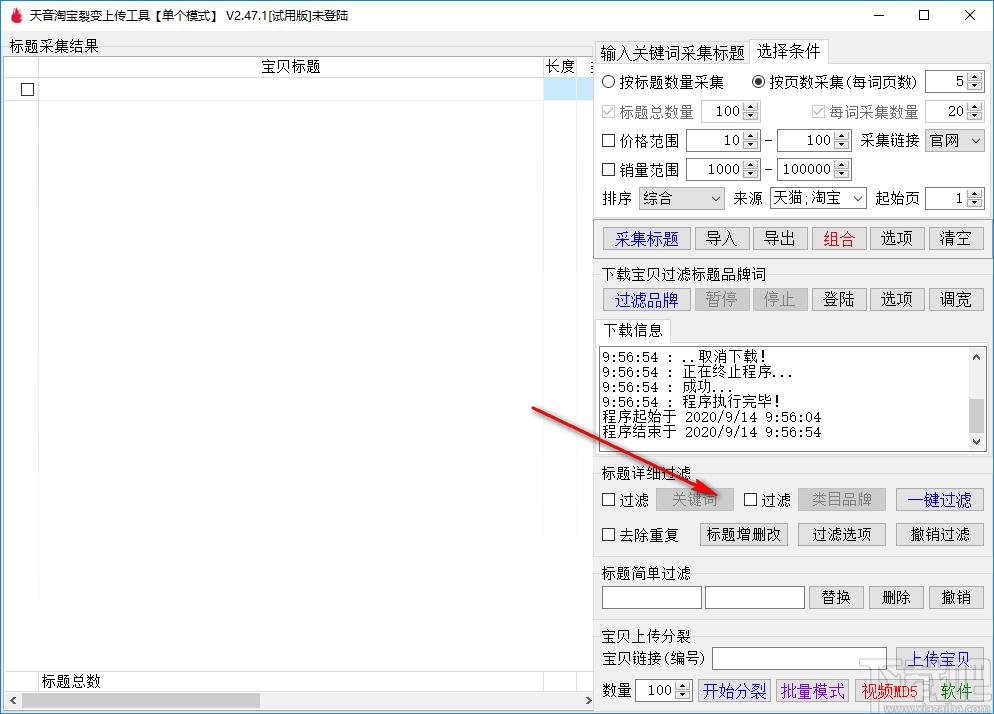Click the 清空 button

pos(955,239)
